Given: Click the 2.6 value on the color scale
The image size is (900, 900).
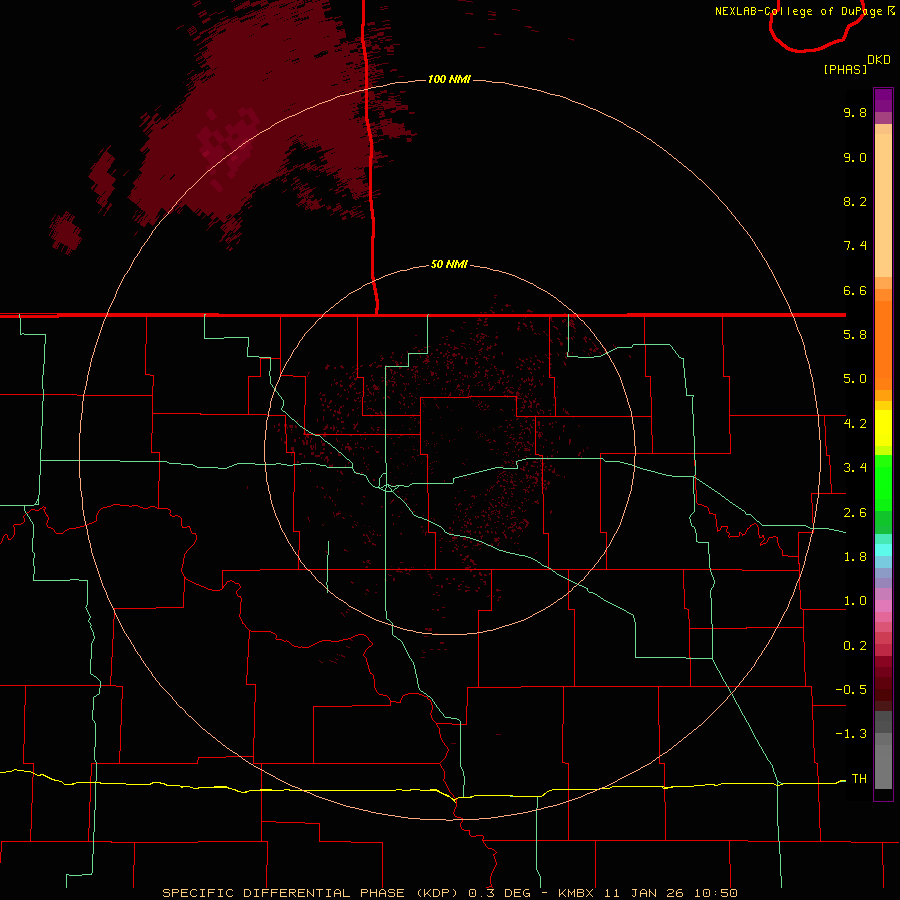Looking at the screenshot, I should click(x=855, y=513).
